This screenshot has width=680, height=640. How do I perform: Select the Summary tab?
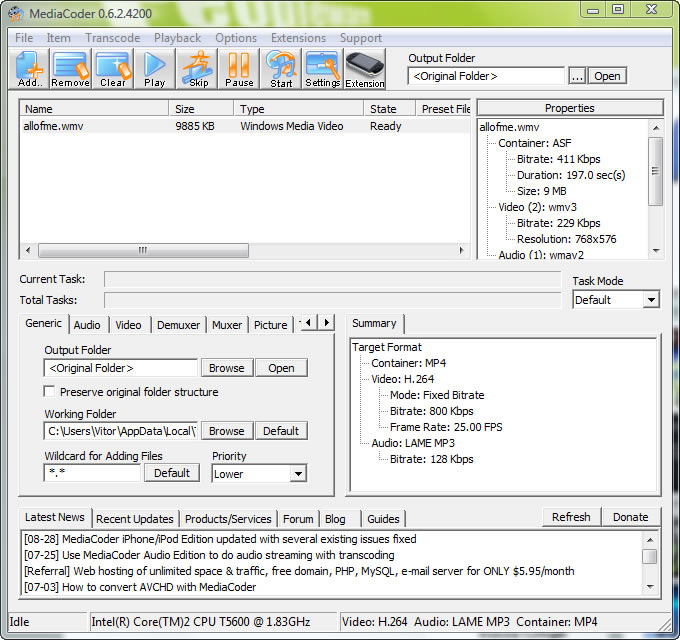pyautogui.click(x=374, y=323)
